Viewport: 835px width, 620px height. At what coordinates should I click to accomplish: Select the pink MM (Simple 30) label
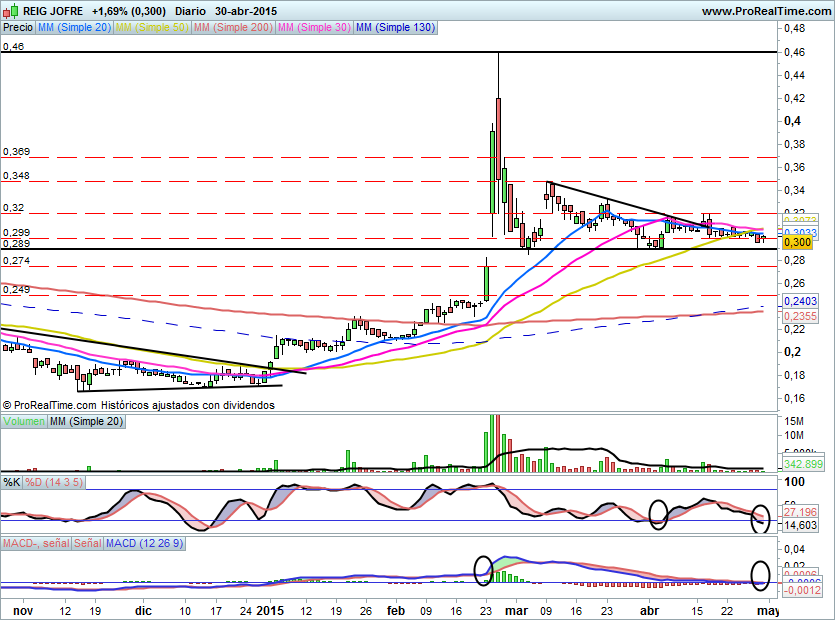coord(313,28)
